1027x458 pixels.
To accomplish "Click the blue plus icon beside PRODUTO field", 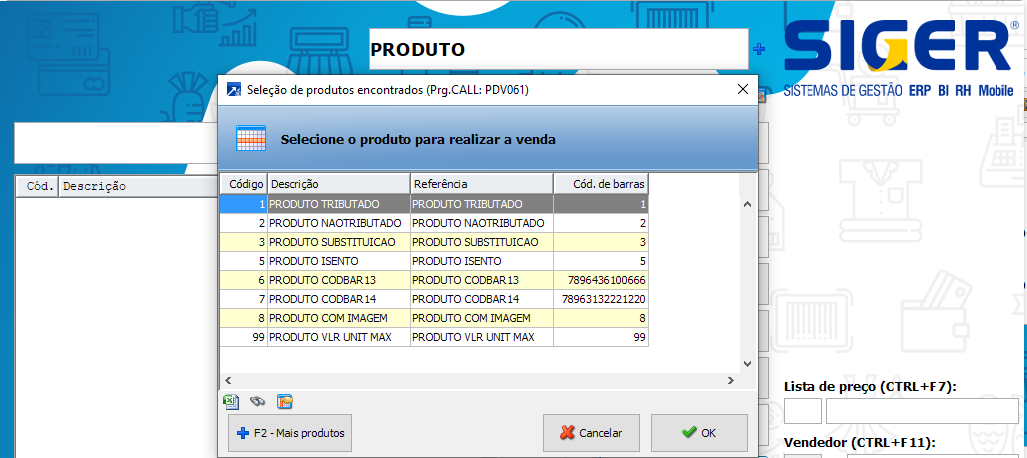I will pyautogui.click(x=759, y=48).
